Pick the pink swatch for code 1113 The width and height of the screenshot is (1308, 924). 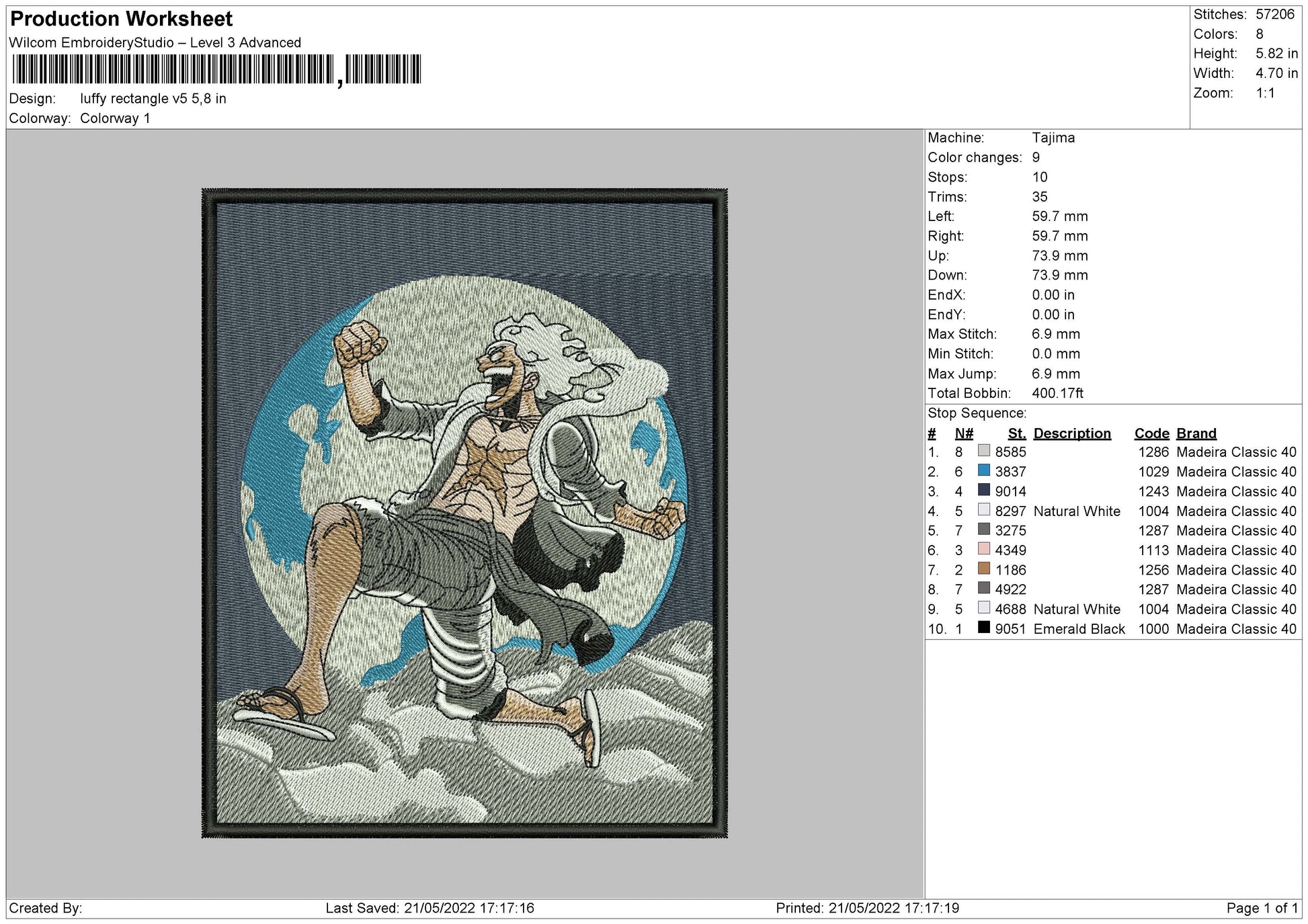984,549
